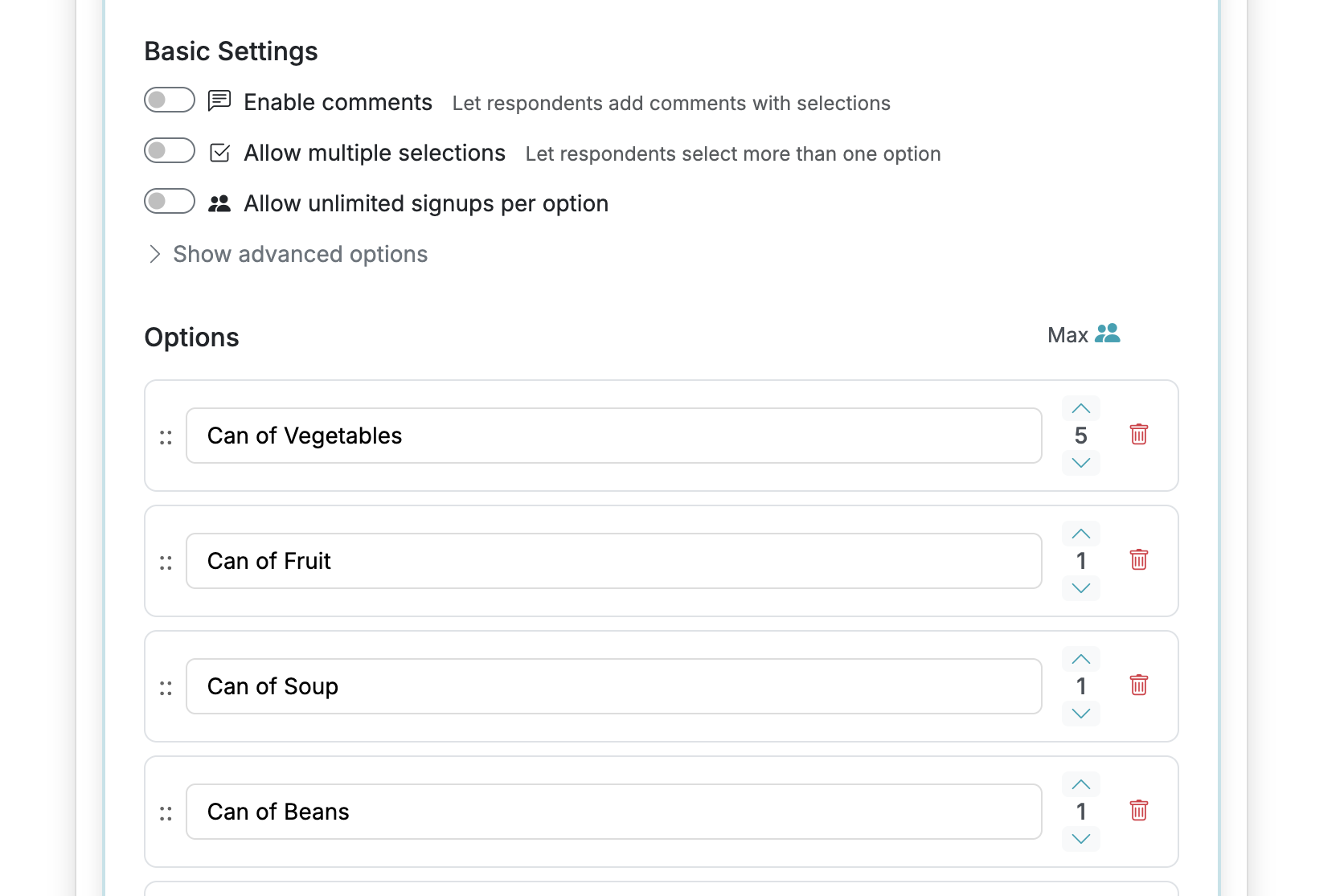Increase max signups for Can of Vegetables
This screenshot has width=1344, height=896.
(x=1080, y=408)
